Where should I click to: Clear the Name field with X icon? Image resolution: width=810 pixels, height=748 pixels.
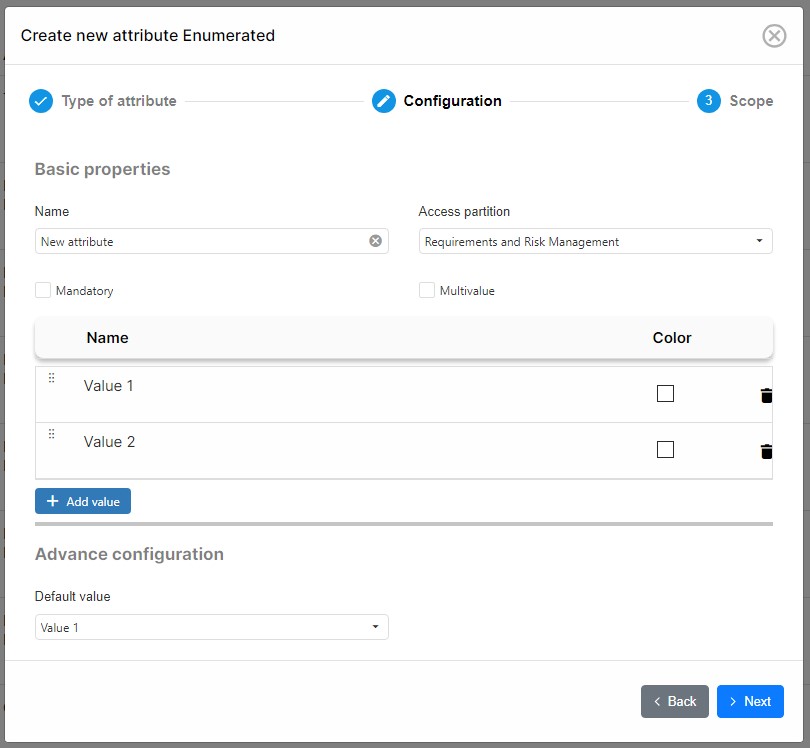(375, 241)
